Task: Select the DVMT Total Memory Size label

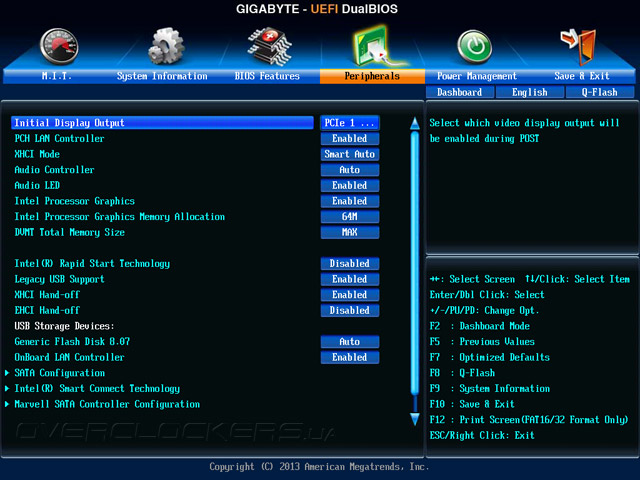Action: coord(69,232)
